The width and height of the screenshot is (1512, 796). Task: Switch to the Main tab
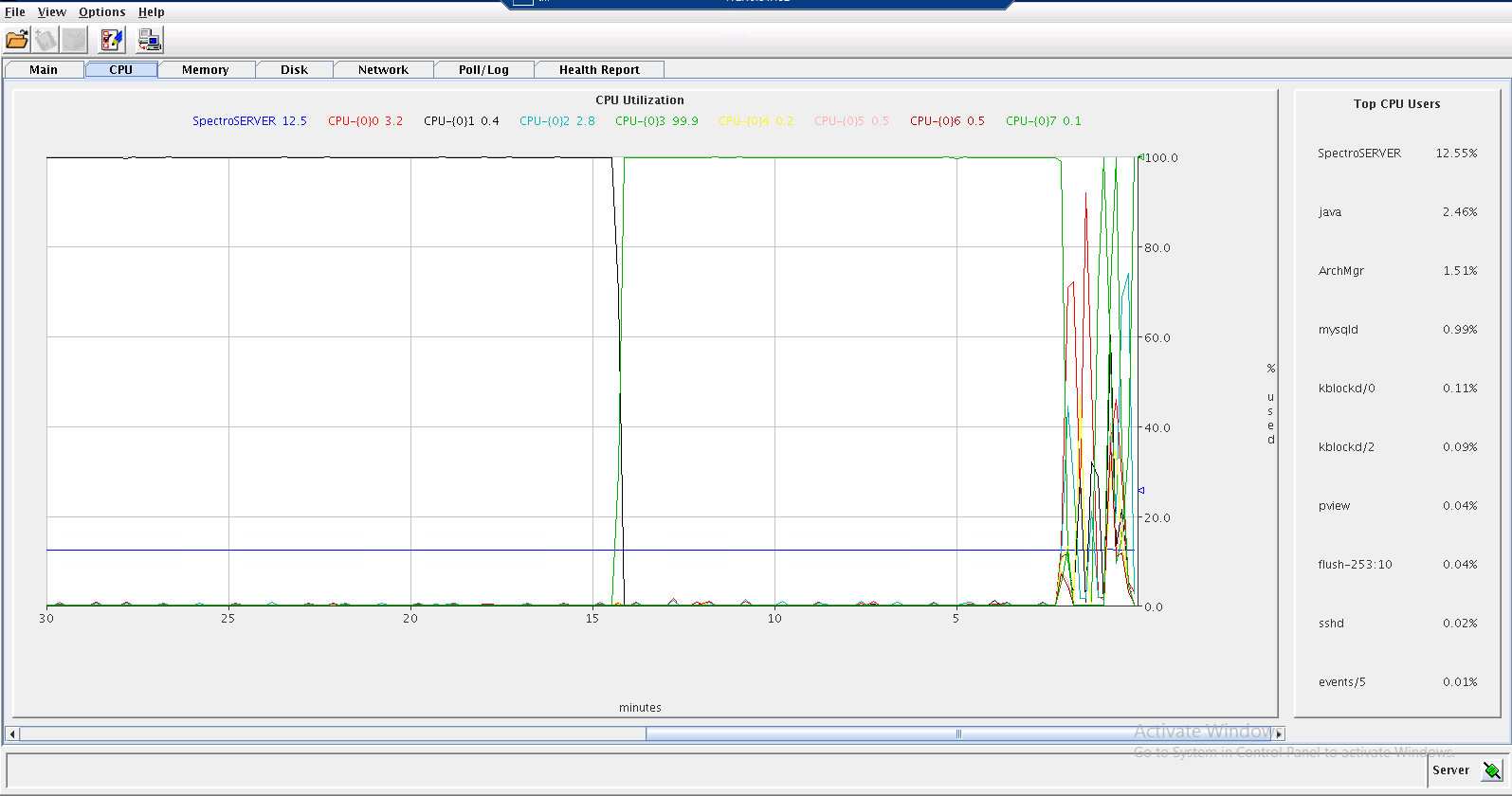(x=44, y=70)
